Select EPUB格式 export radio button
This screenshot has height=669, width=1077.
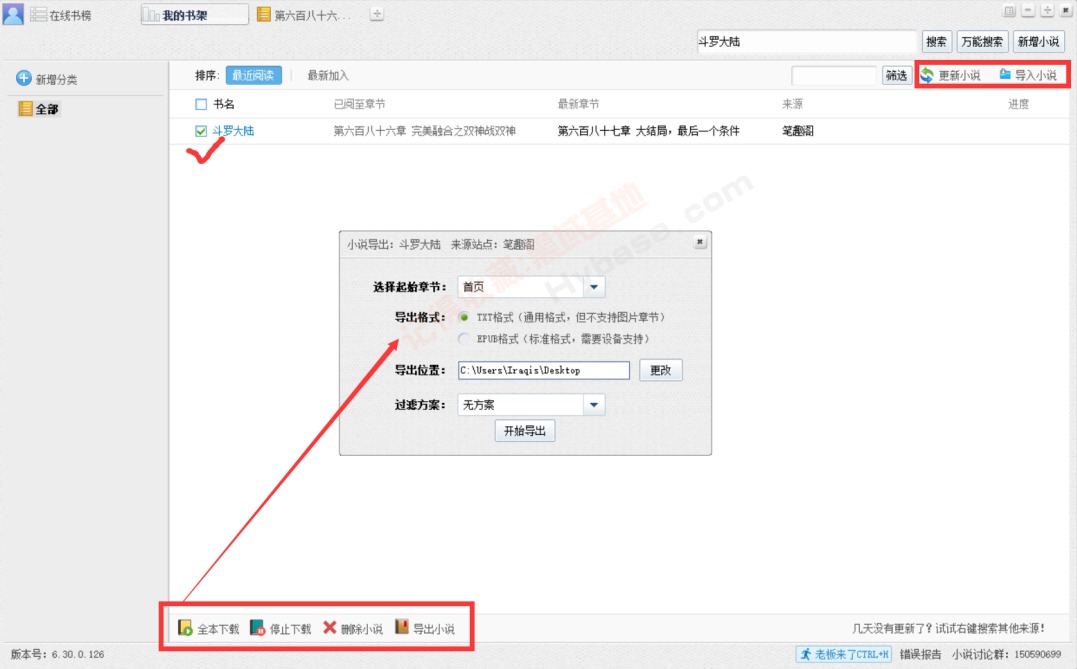pos(464,339)
